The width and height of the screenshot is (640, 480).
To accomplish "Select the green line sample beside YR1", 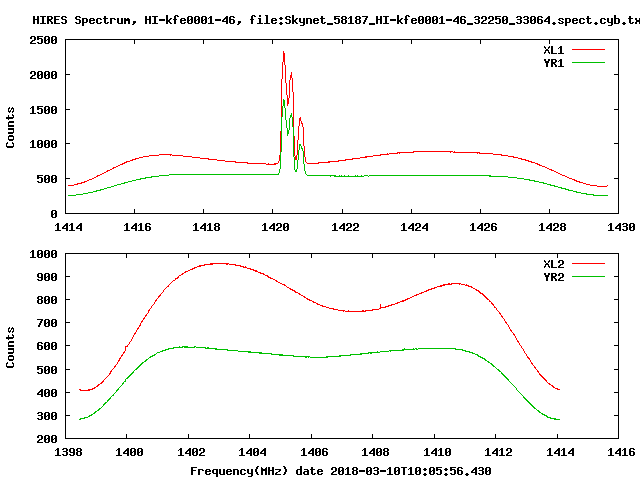I will click(x=588, y=63).
